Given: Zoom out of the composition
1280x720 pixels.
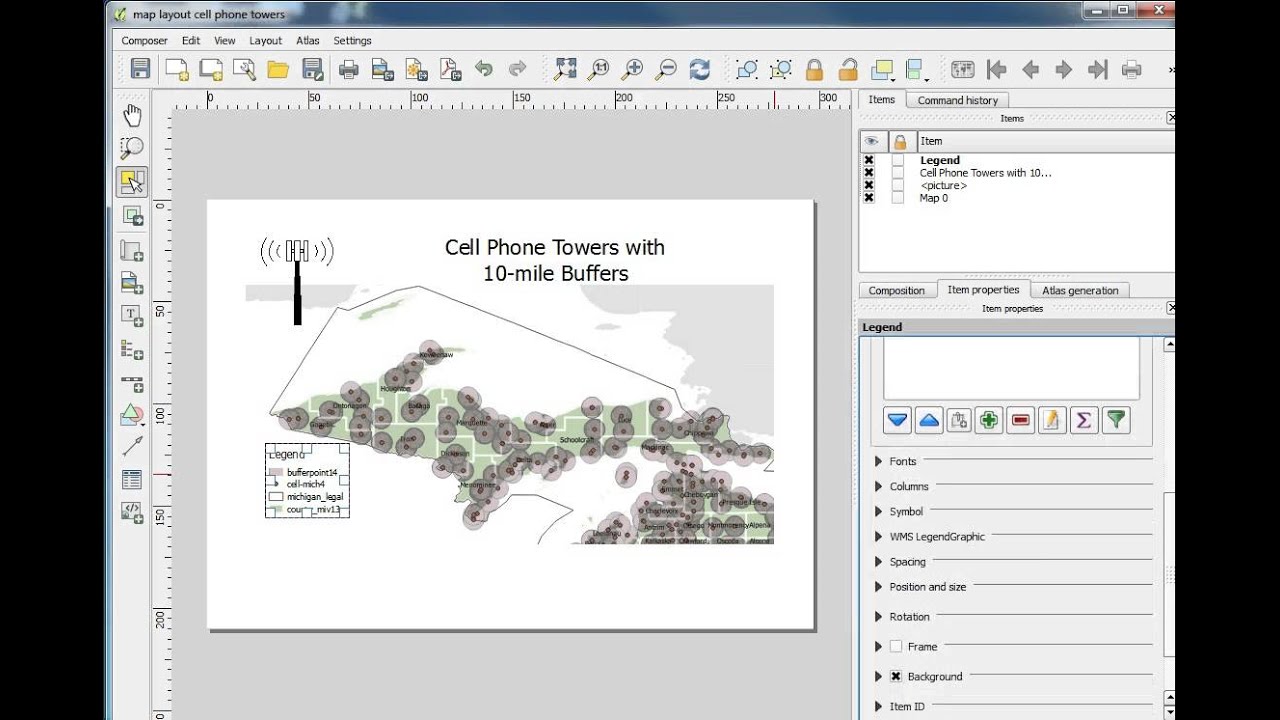Looking at the screenshot, I should pos(666,69).
